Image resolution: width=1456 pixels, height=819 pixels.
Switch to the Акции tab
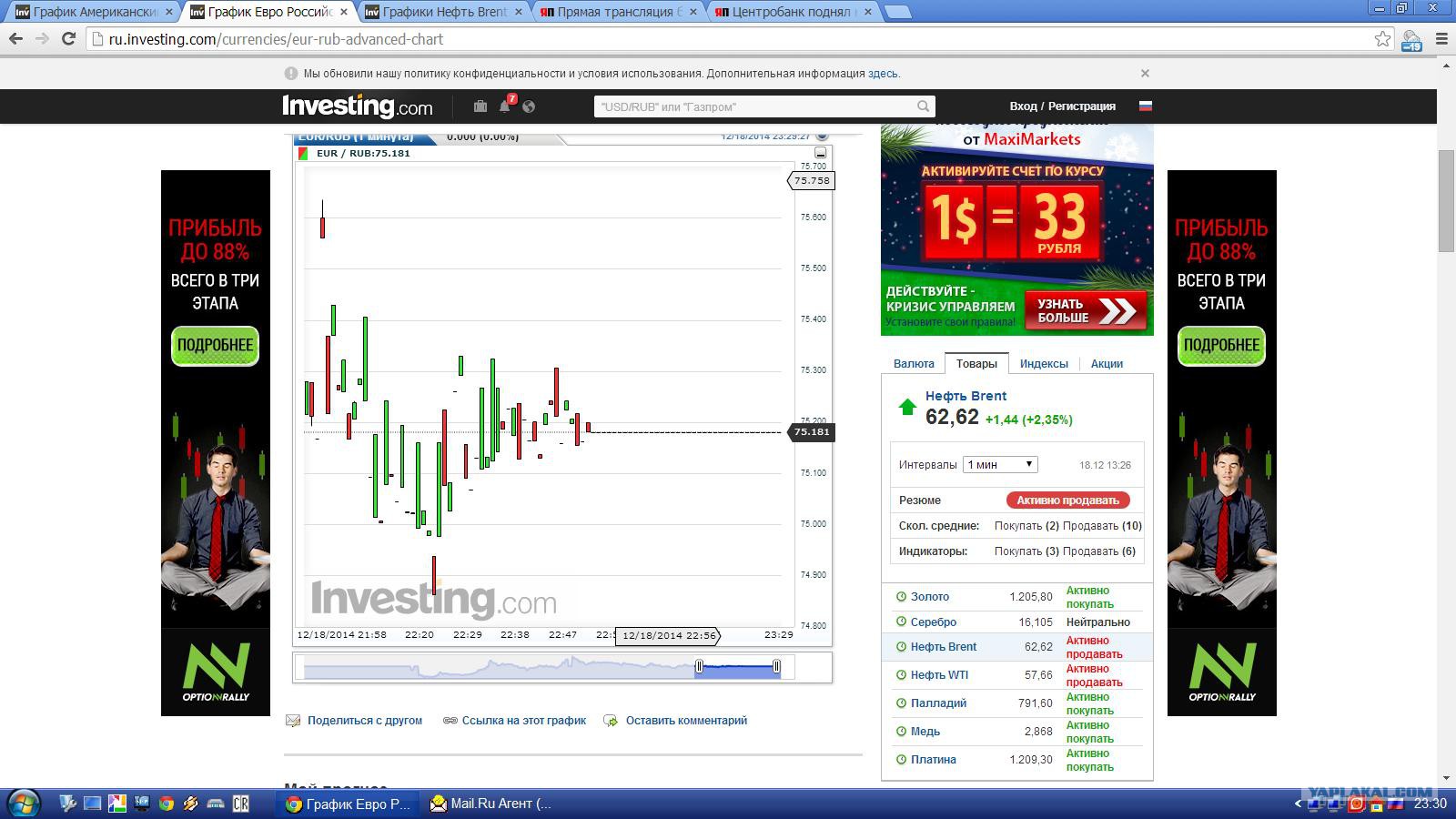coord(1107,363)
